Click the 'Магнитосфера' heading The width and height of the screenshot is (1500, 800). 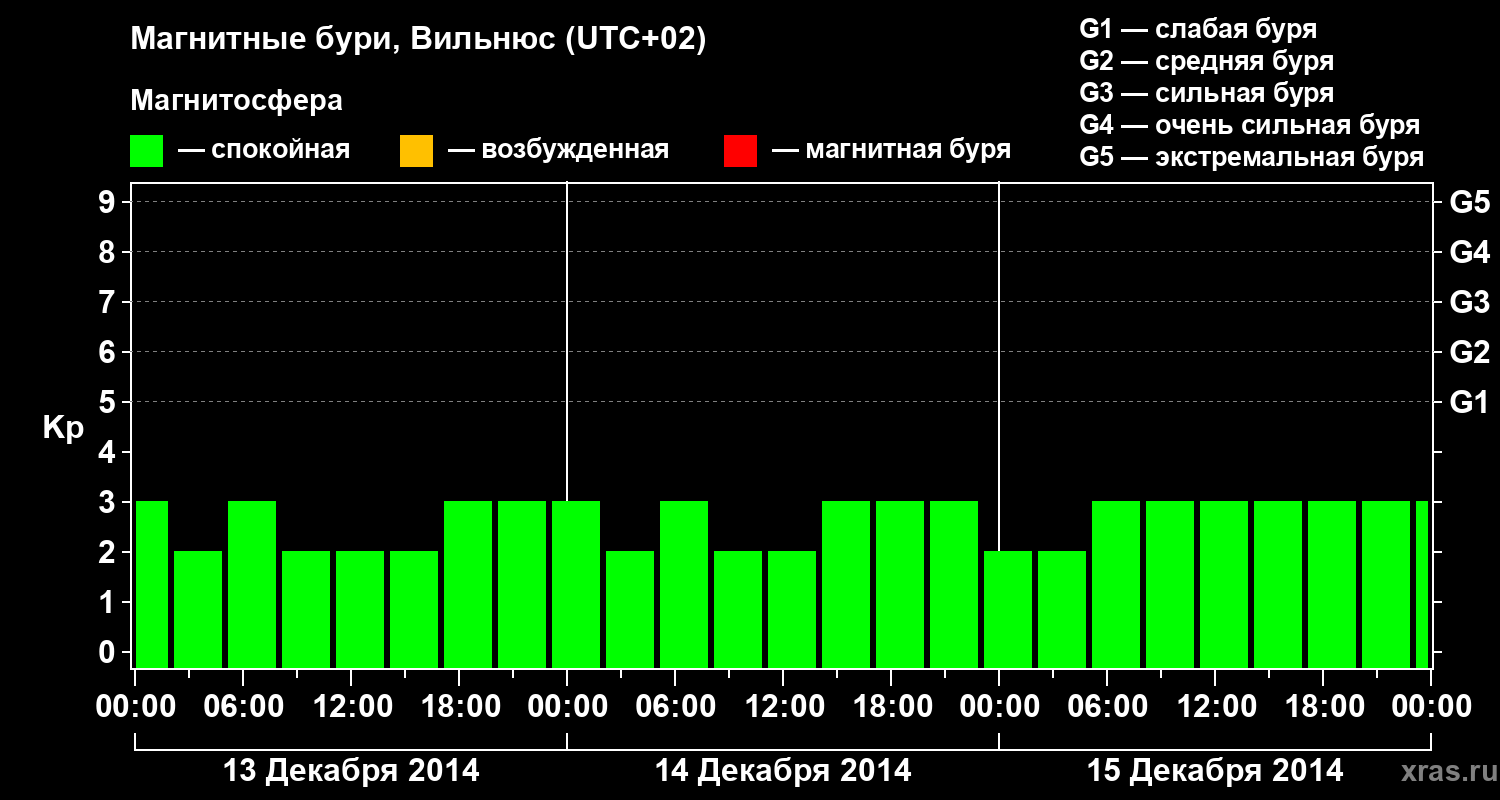[x=237, y=101]
